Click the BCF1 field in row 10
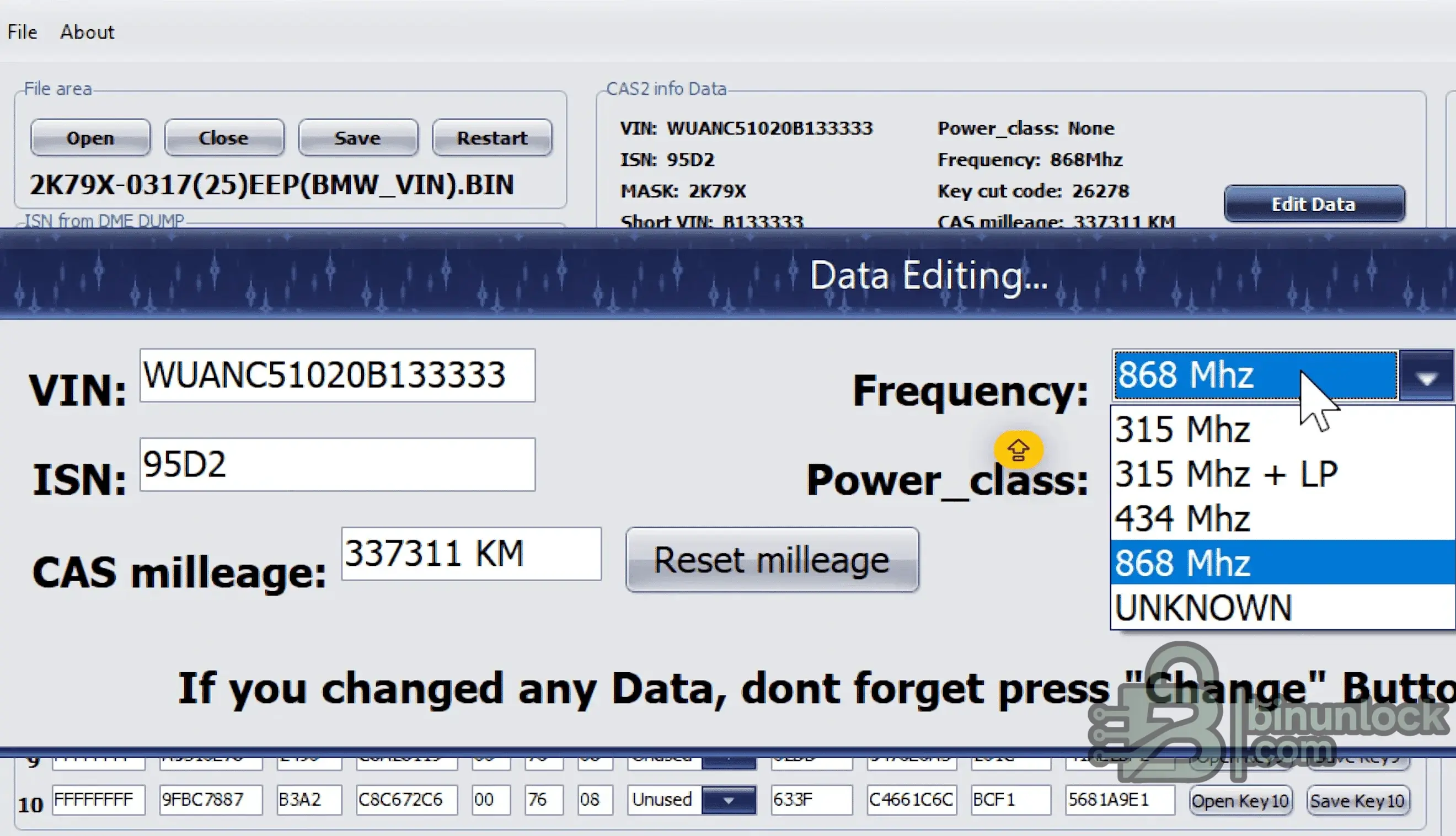This screenshot has width=1456, height=836. coord(1011,800)
